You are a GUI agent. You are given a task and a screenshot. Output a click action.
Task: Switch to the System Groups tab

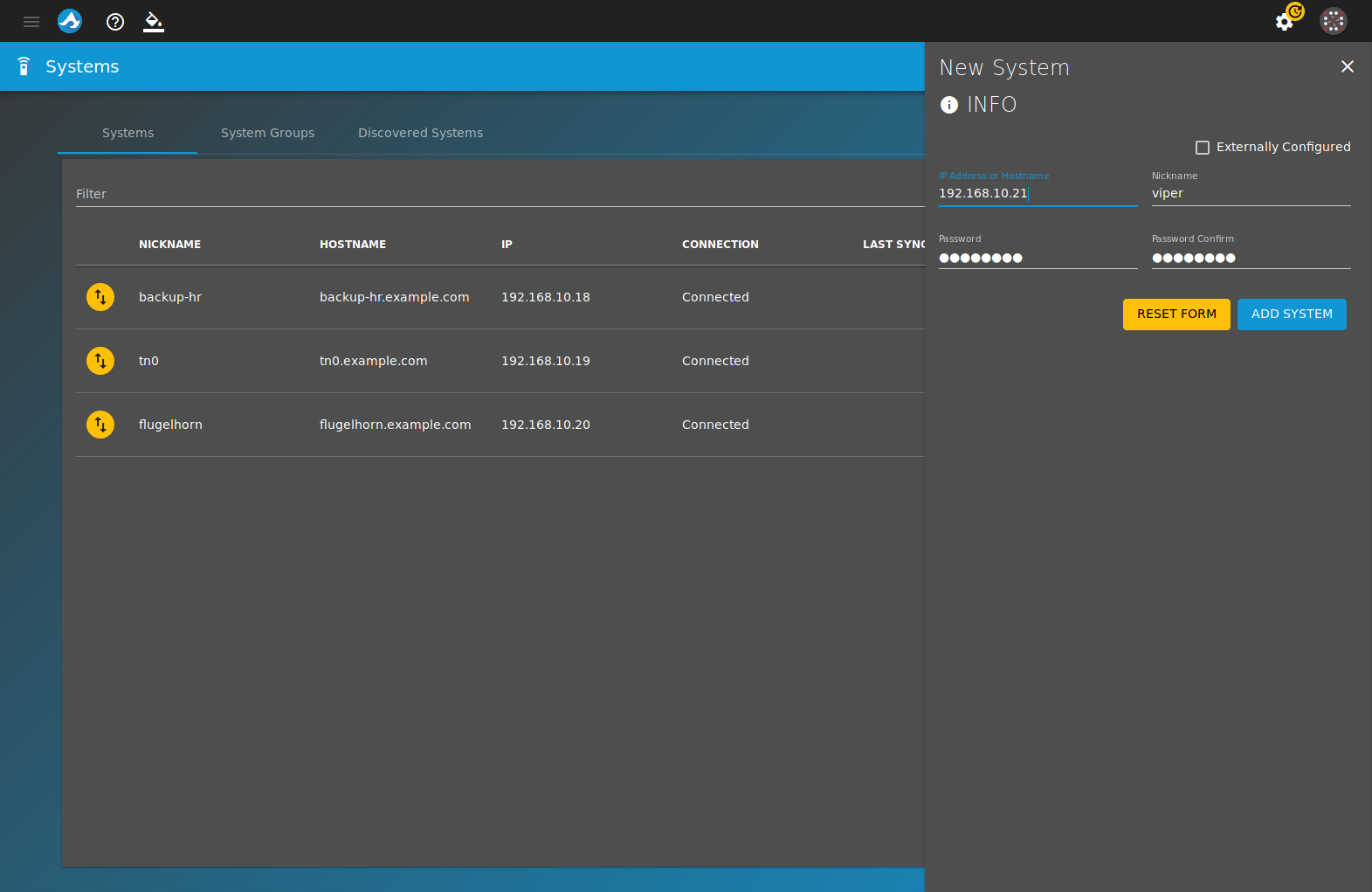[x=267, y=133]
